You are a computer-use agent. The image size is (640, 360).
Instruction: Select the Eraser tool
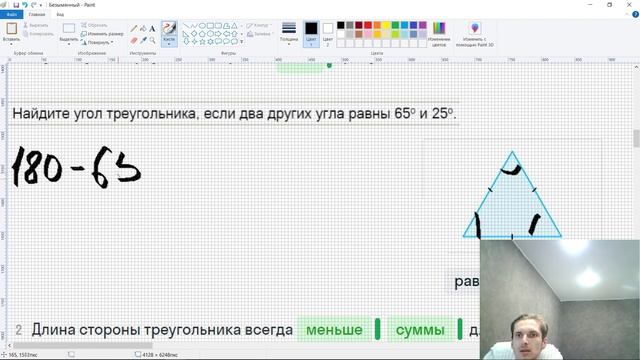coord(133,40)
